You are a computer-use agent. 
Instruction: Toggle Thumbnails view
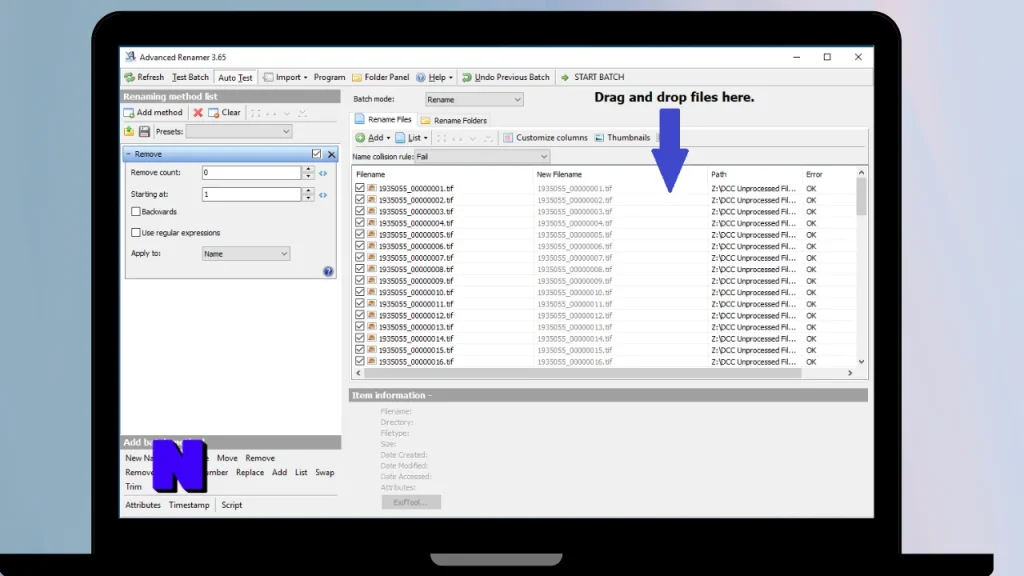coord(622,138)
